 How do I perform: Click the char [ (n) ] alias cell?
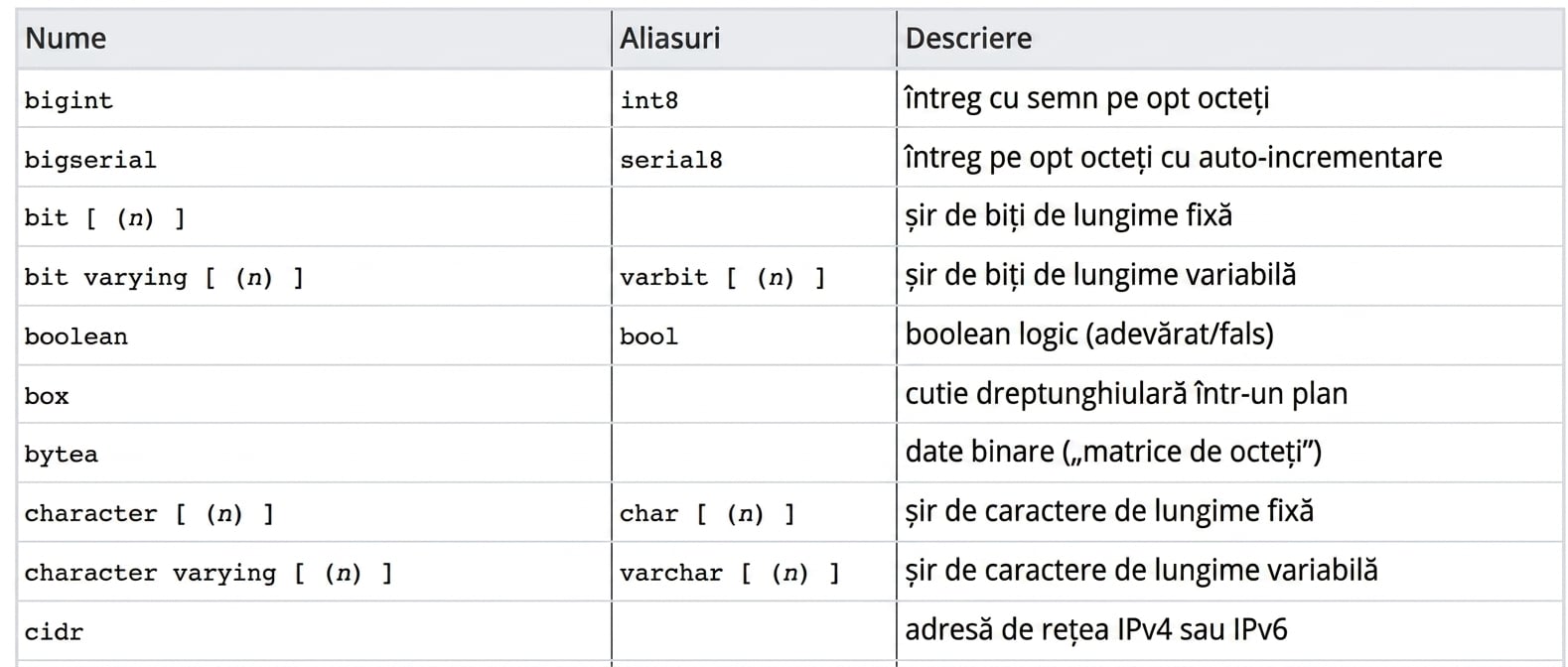pos(754,512)
